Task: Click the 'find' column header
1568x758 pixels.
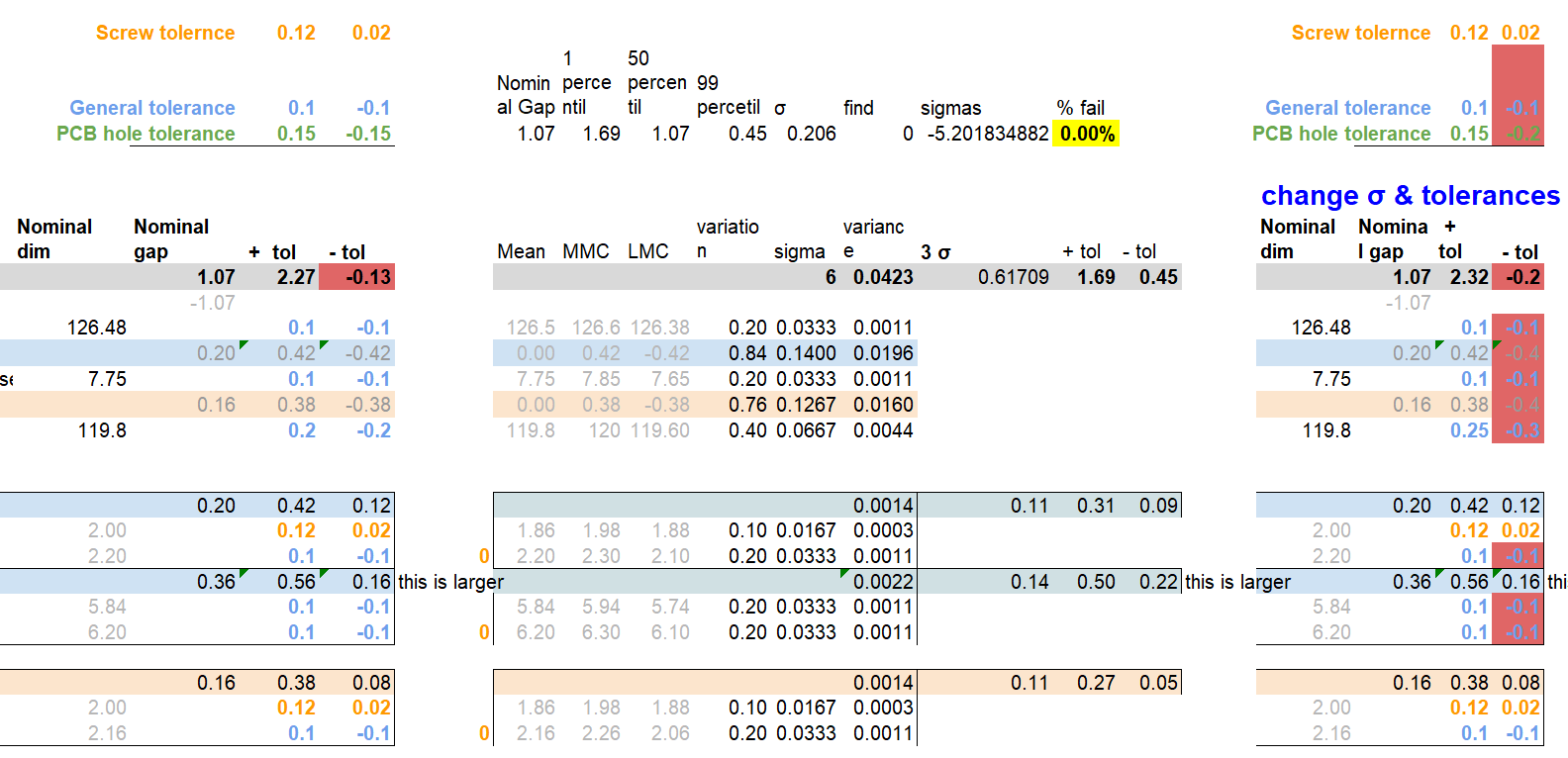Action: tap(858, 108)
